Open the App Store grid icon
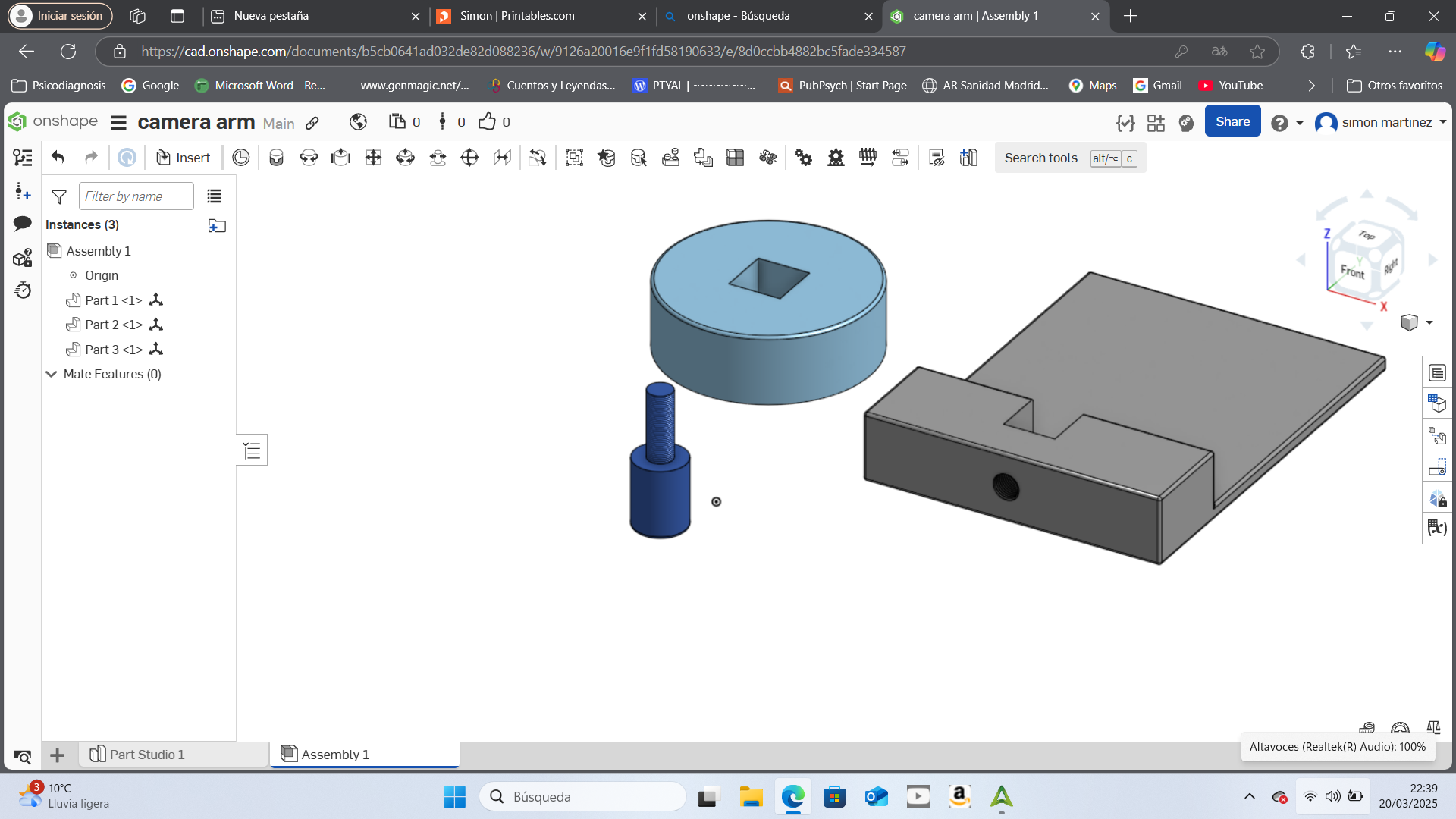Screen dimensions: 1456x819 click(1156, 123)
